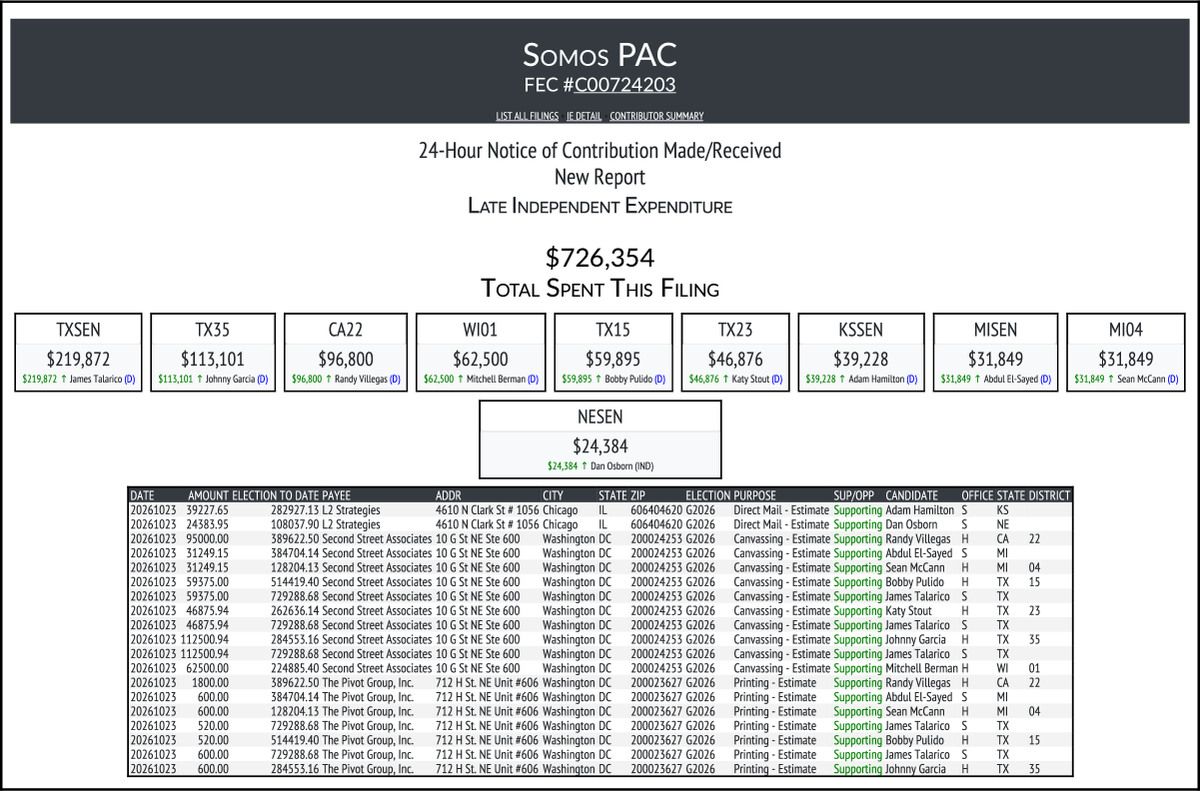Viewport: 1200px width, 791px height.
Task: Select the MISEN race card
Action: (996, 353)
